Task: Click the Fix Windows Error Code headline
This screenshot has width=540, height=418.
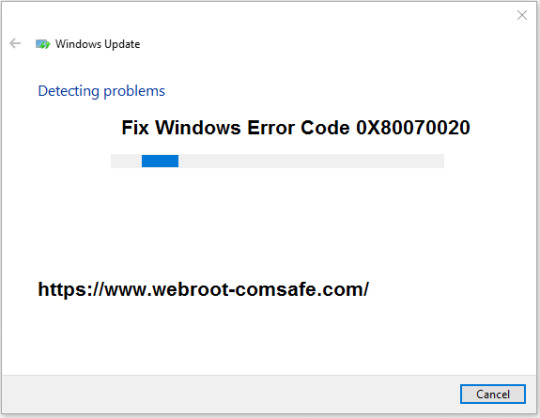Action: [295, 128]
